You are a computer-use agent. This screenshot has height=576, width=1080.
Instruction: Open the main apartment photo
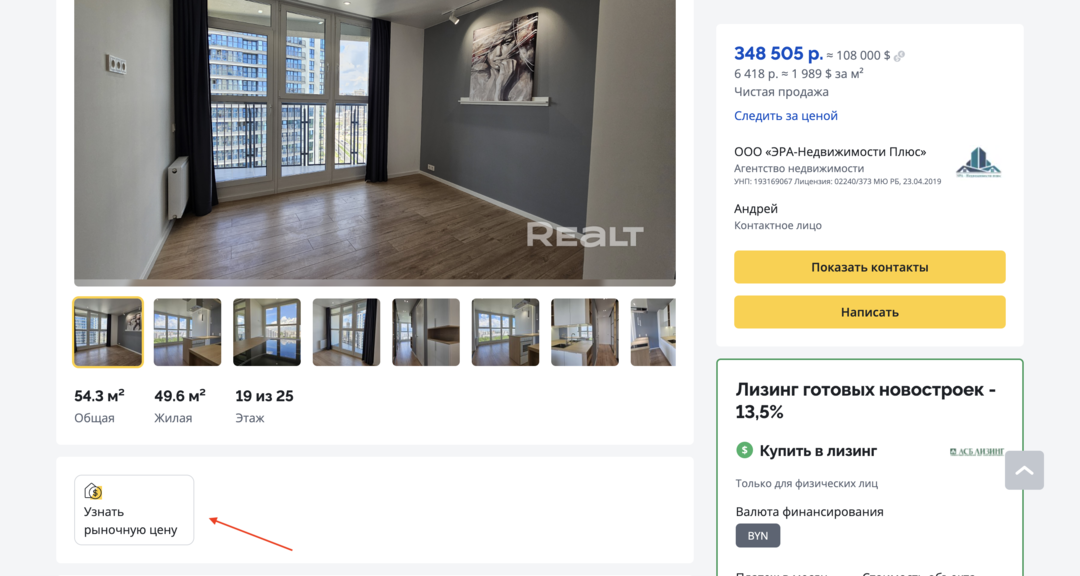coord(375,141)
